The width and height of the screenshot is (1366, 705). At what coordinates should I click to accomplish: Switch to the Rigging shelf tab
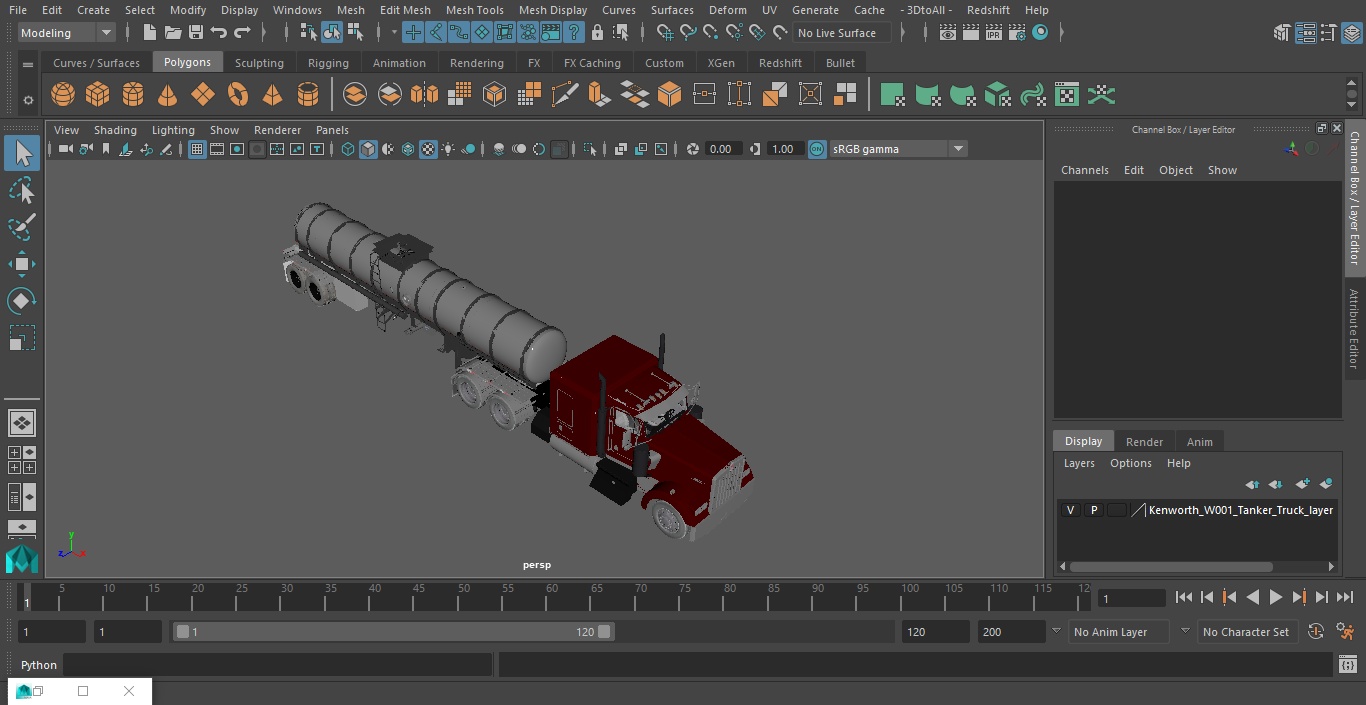(328, 63)
